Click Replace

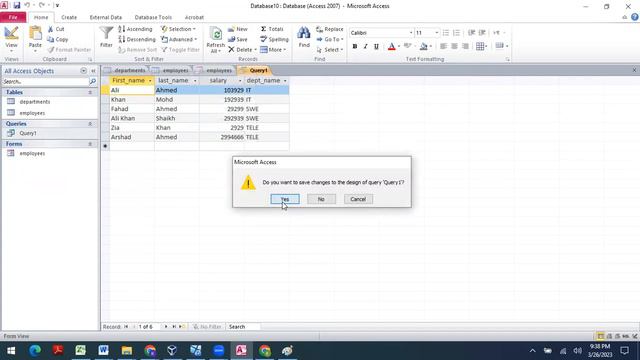click(x=330, y=29)
